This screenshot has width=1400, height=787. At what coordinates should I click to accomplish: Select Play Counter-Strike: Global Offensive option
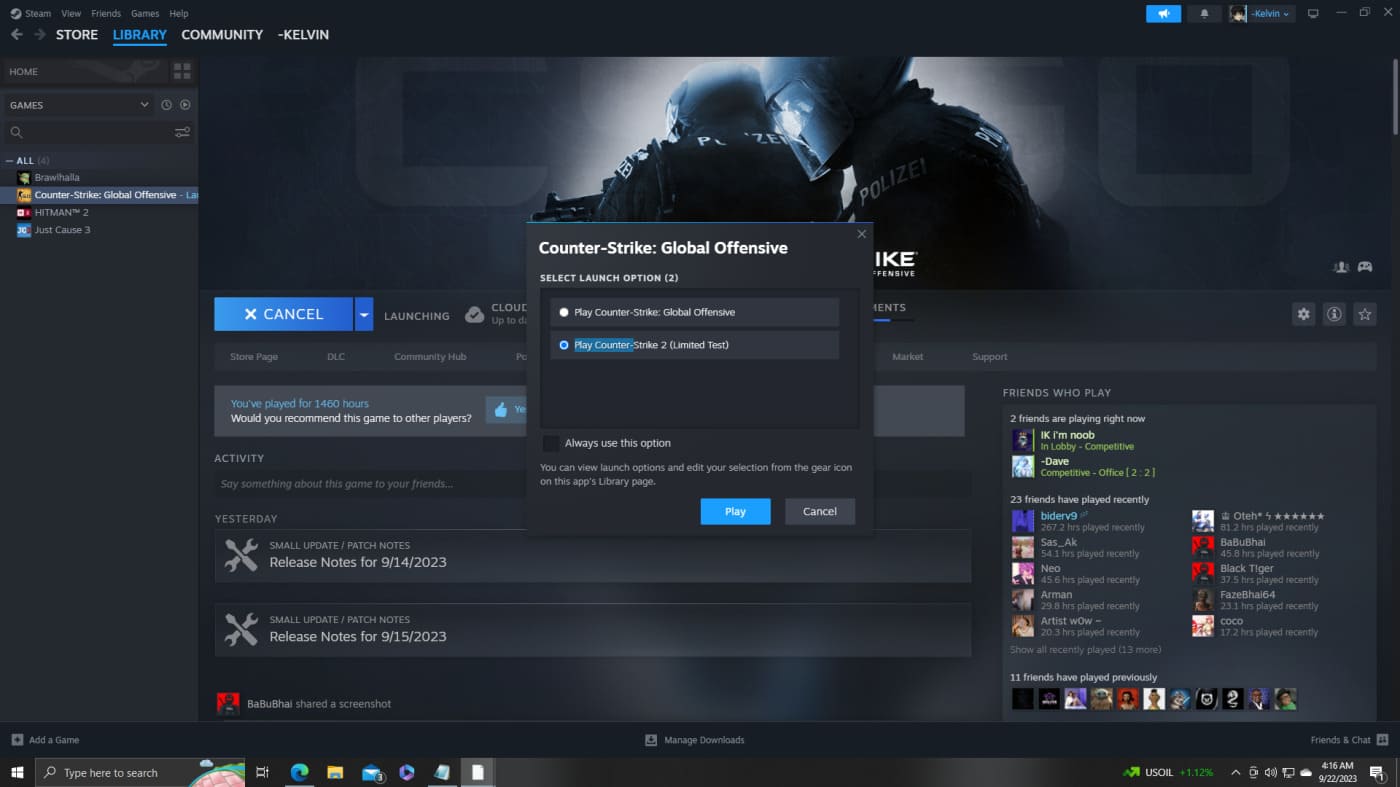(694, 312)
